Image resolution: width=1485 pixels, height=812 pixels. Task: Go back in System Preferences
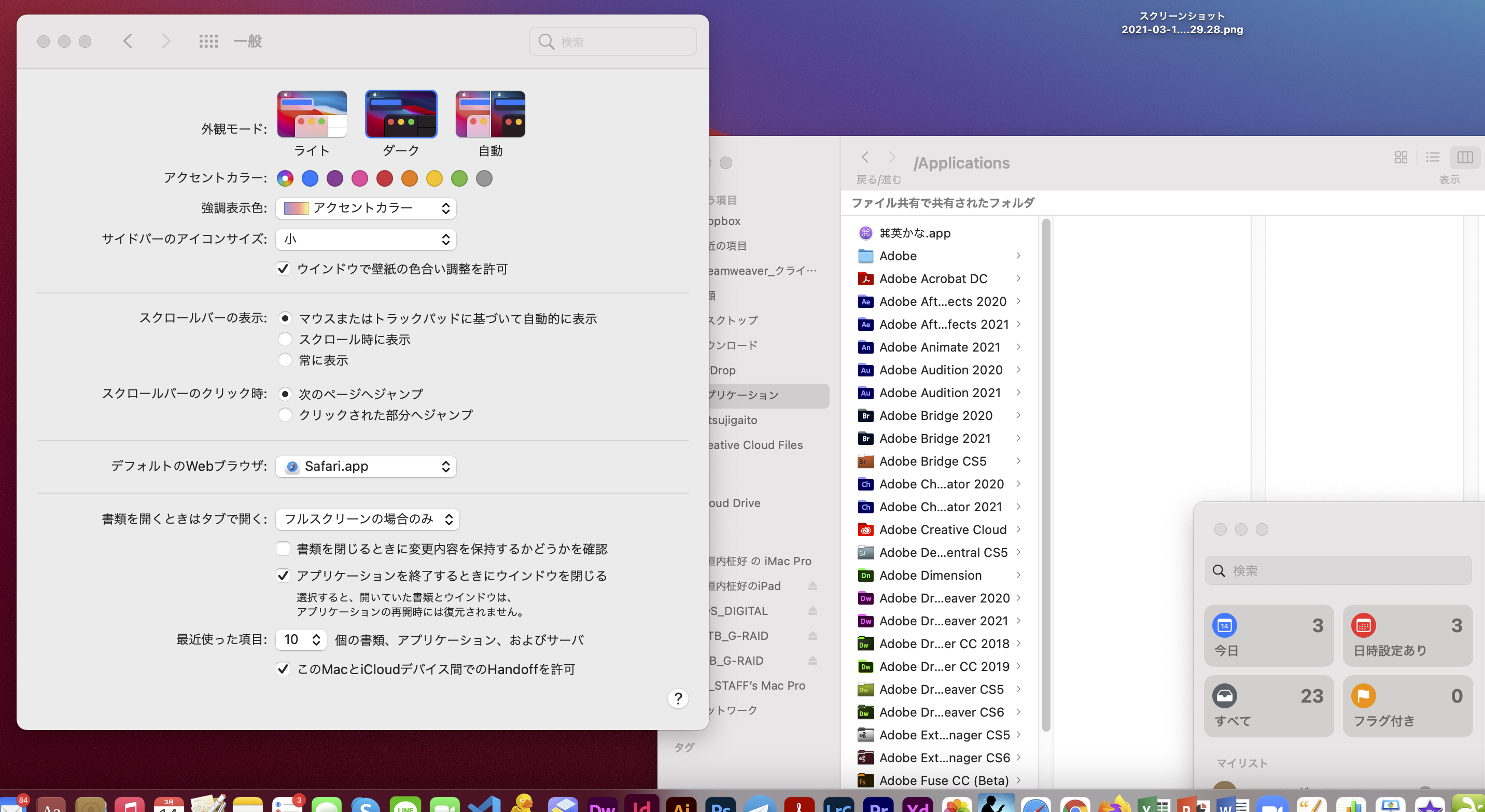[x=128, y=41]
